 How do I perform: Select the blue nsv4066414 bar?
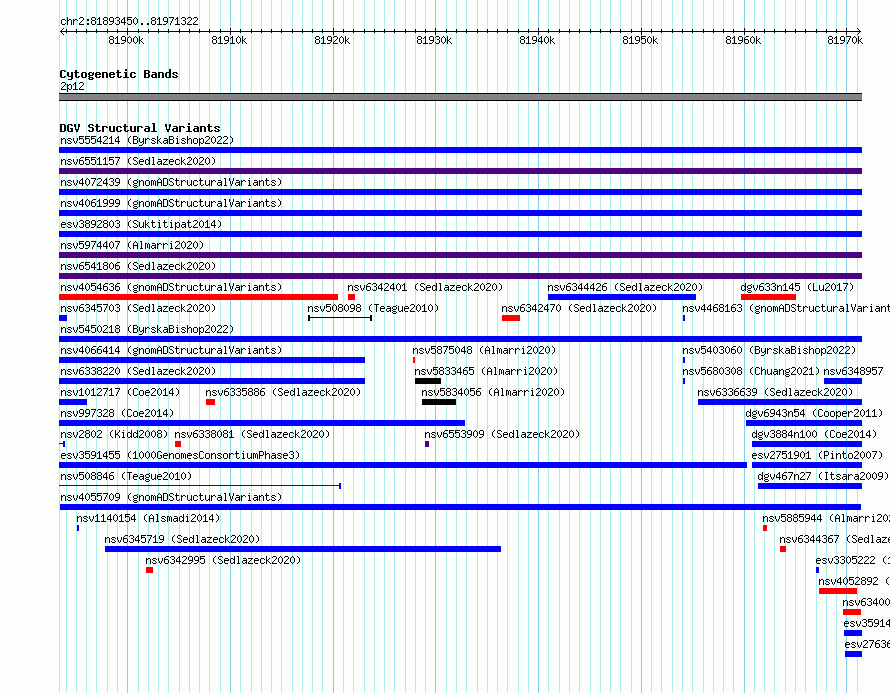pos(212,360)
